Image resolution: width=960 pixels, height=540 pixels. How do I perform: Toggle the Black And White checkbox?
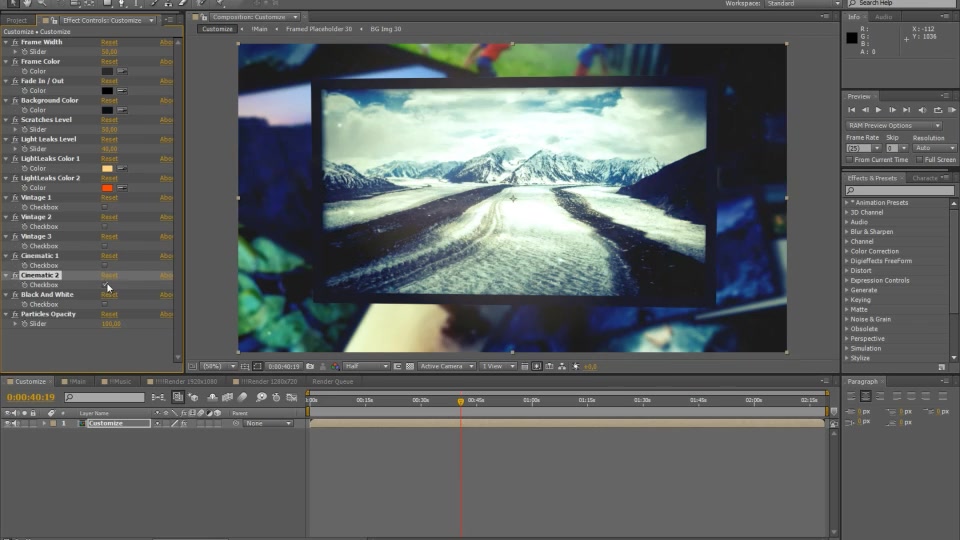[x=105, y=304]
